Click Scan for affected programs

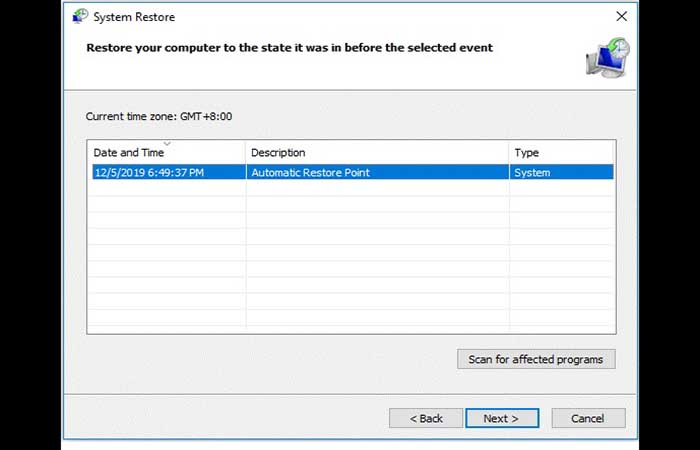(536, 359)
